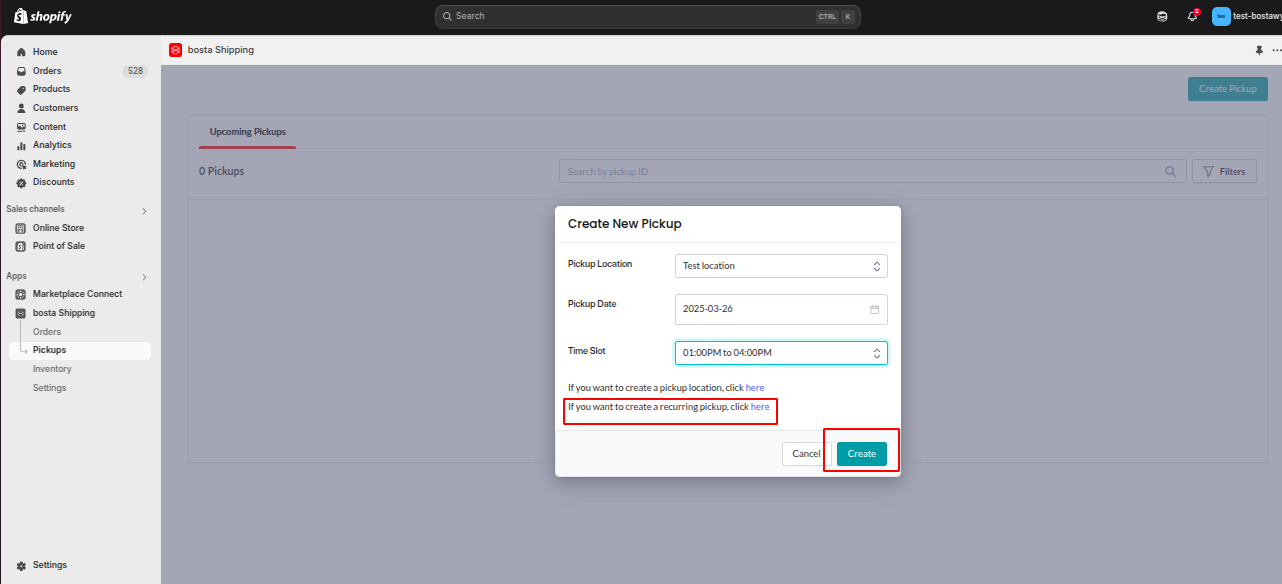The image size is (1282, 584).
Task: Open main Settings at sidebar bottom
Action: (50, 565)
